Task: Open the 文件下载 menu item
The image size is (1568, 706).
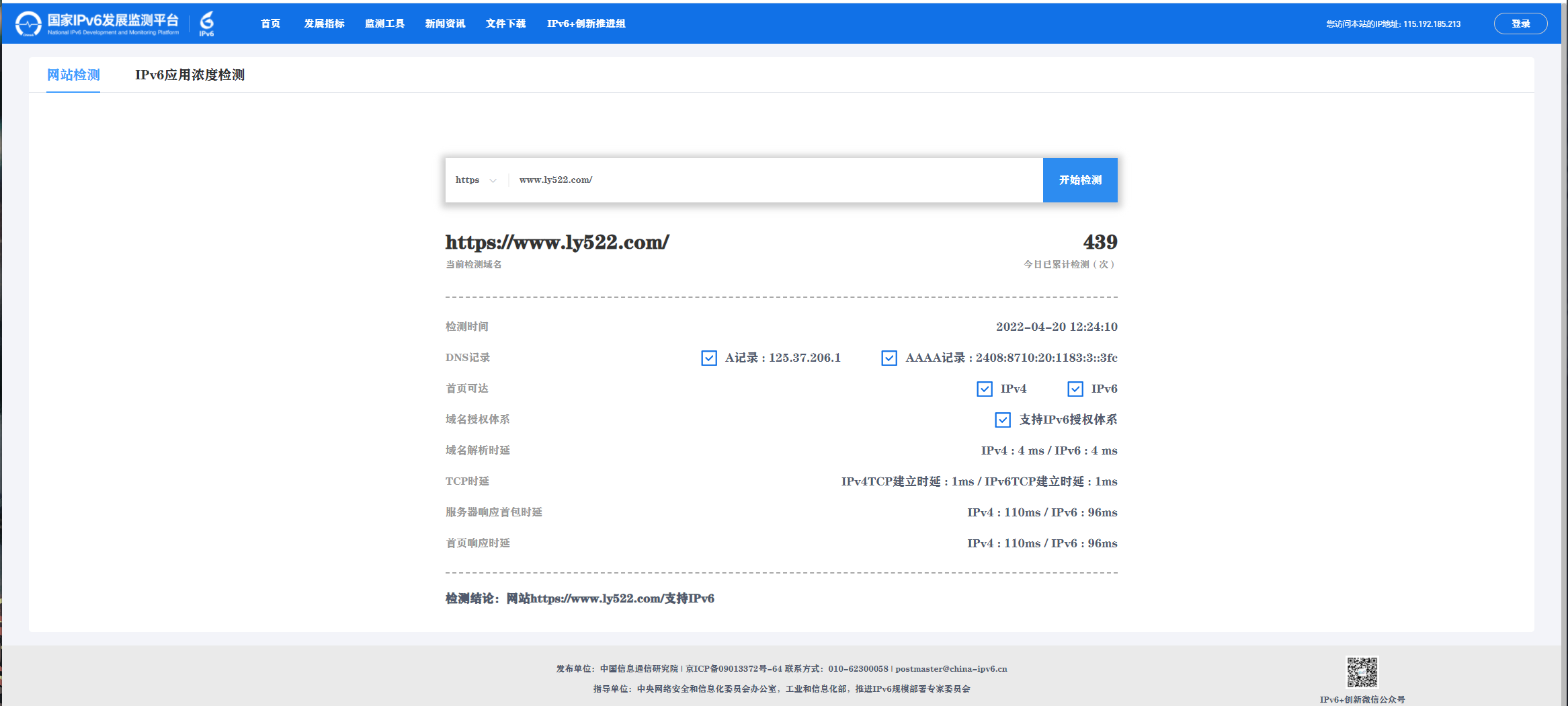Action: point(505,23)
